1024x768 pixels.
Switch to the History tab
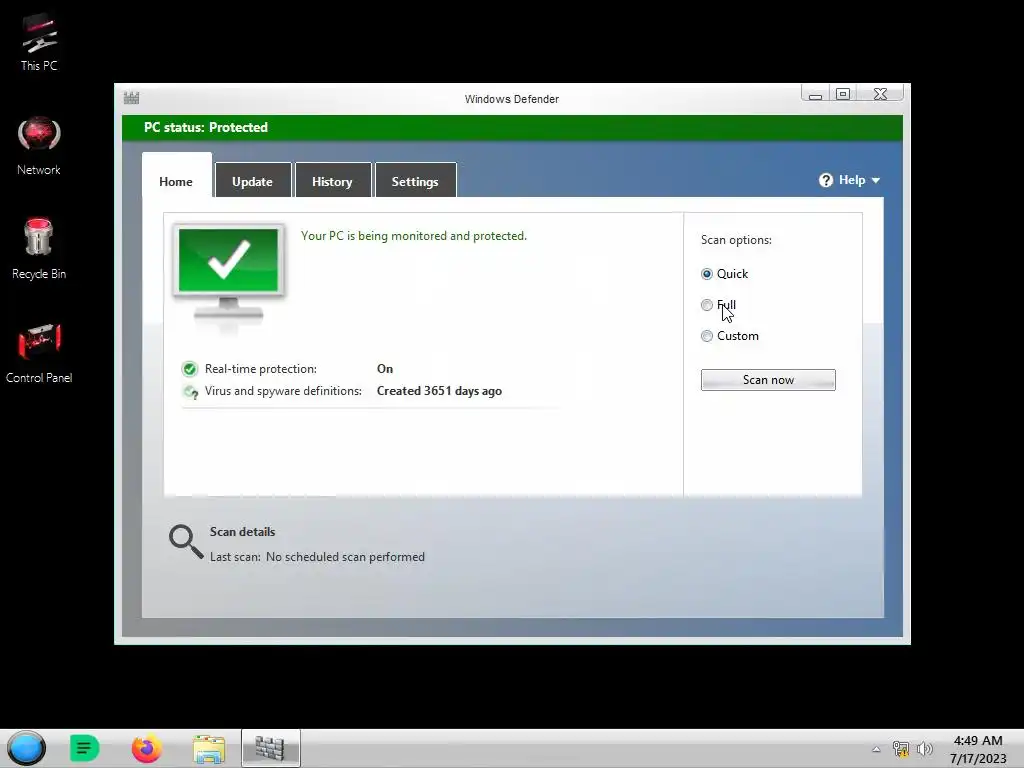coord(332,181)
